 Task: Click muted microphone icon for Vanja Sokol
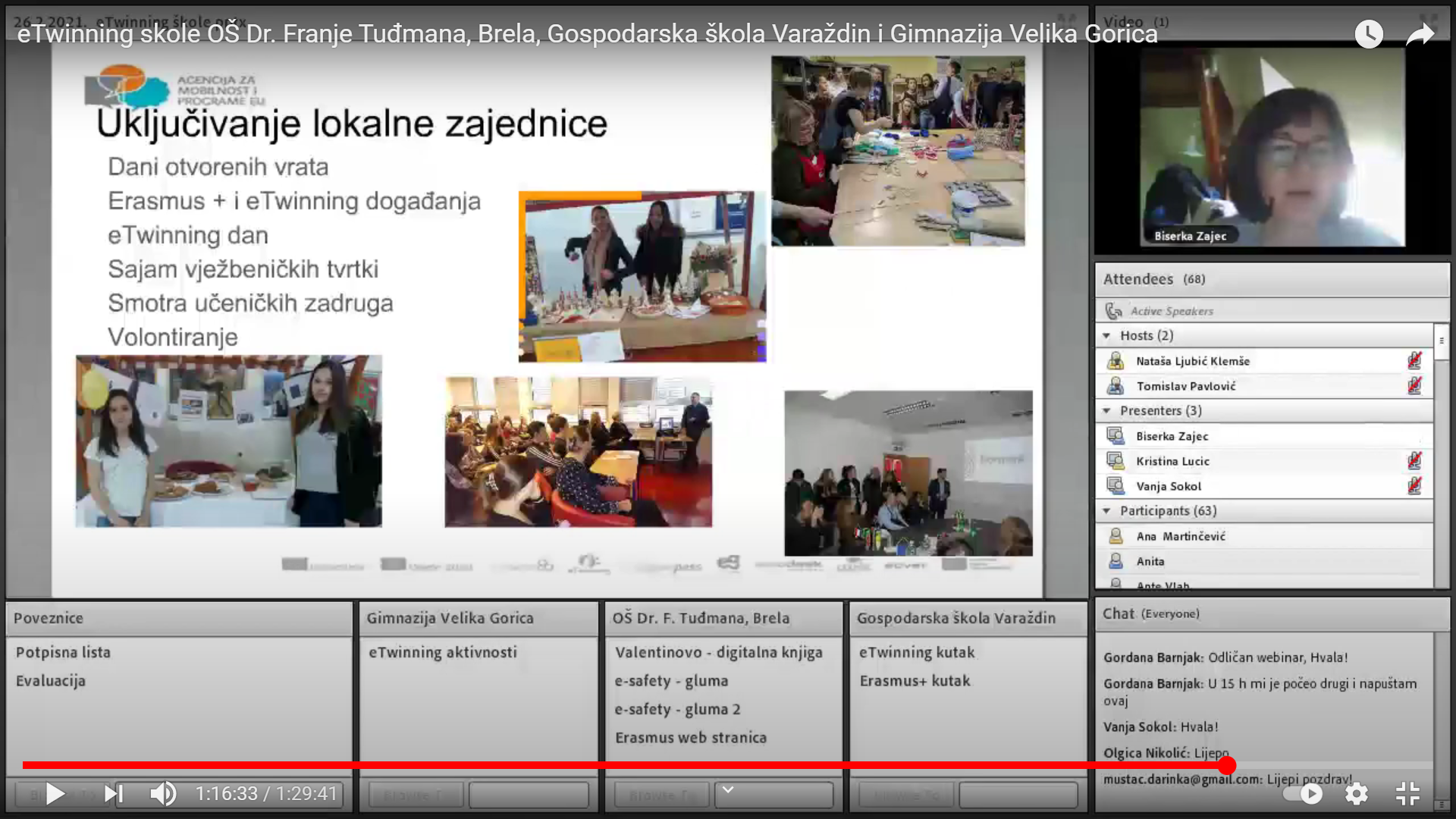click(x=1414, y=486)
